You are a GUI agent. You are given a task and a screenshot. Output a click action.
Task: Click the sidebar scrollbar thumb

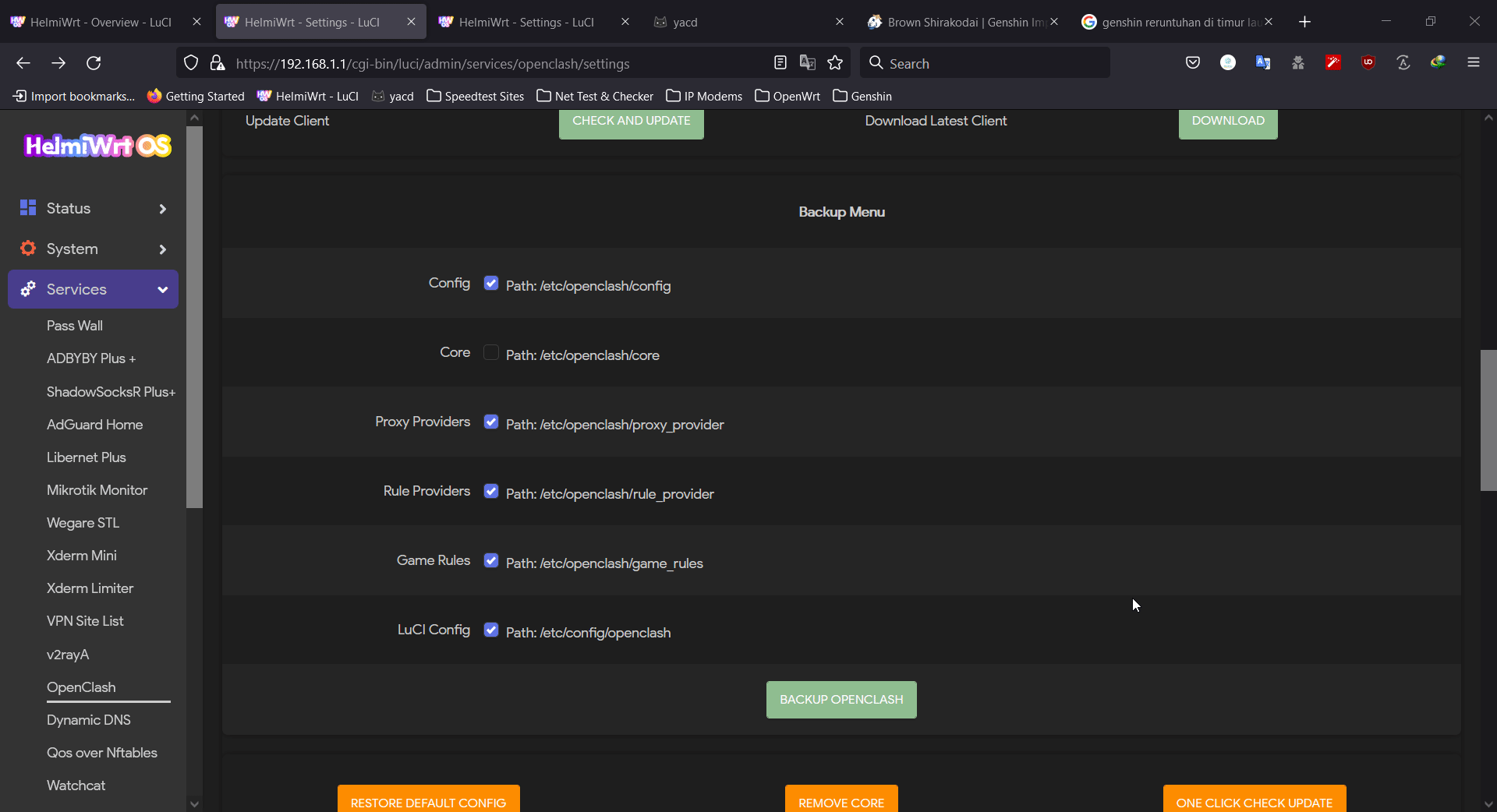(x=194, y=316)
